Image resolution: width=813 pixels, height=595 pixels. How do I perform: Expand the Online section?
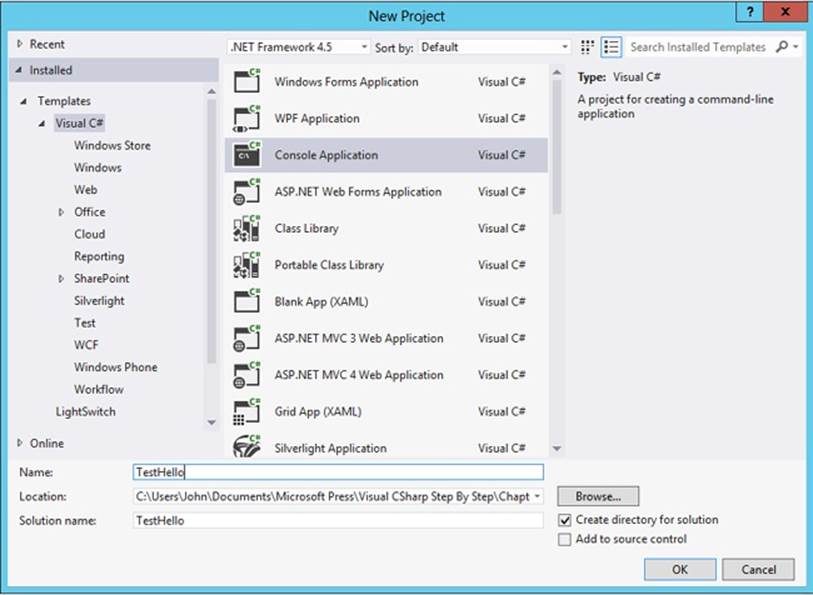click(x=20, y=443)
